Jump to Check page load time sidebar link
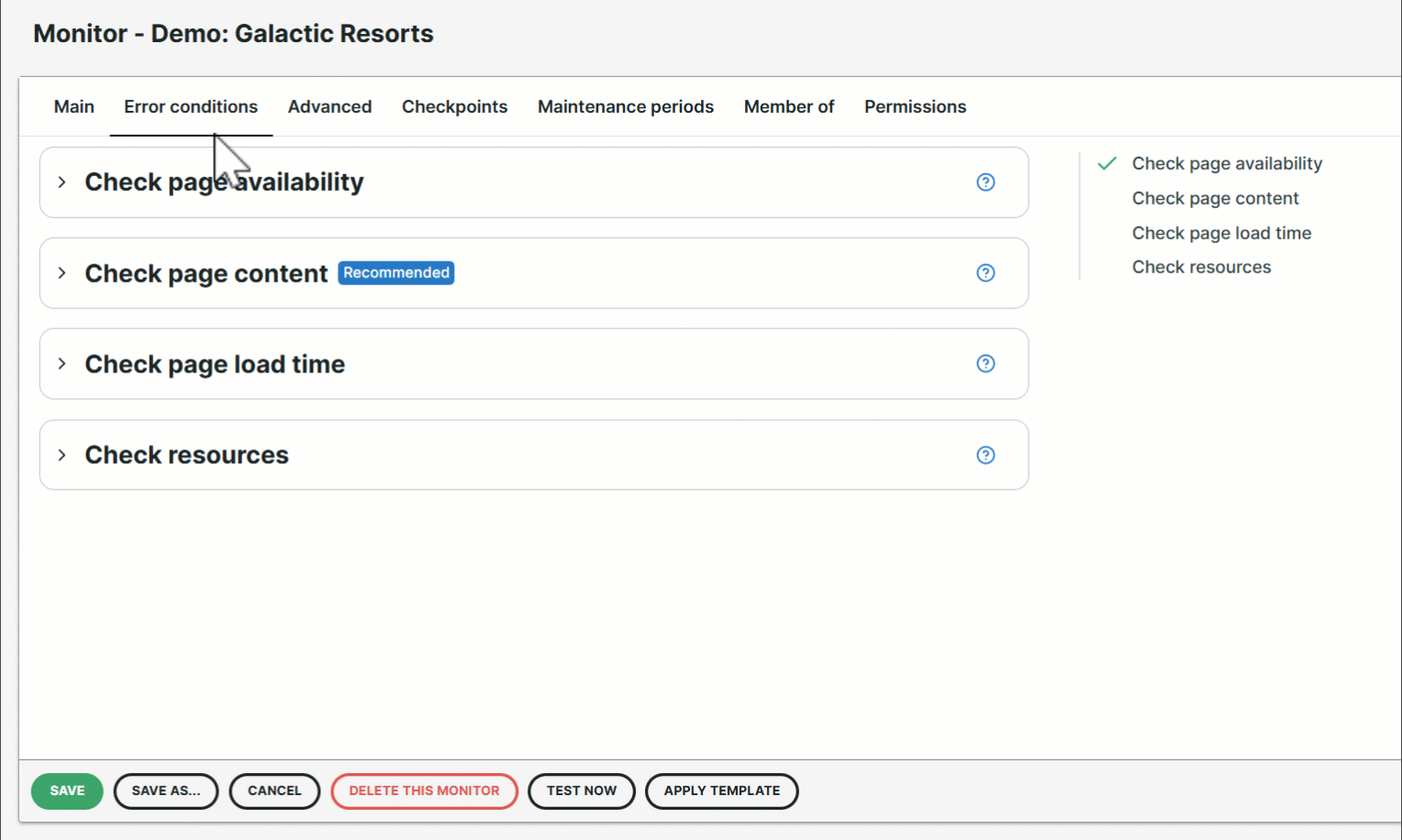The height and width of the screenshot is (840, 1402). pos(1221,233)
